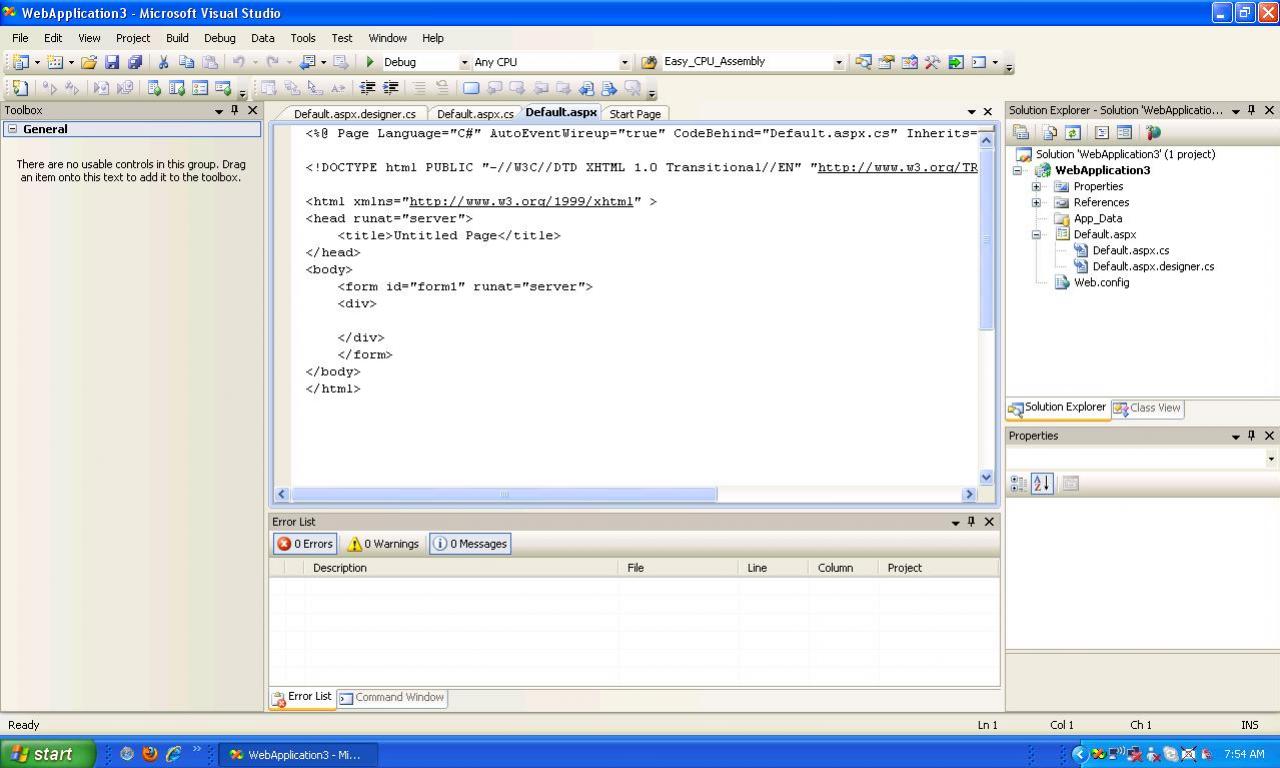This screenshot has width=1280, height=768.
Task: Toggle the 0 Errors filter
Action: [305, 544]
